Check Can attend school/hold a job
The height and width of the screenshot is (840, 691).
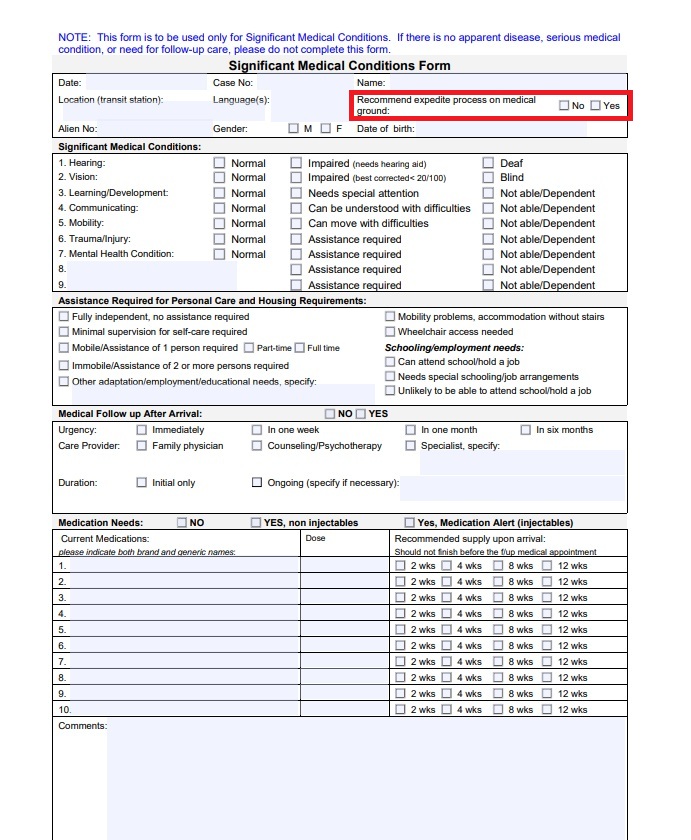click(x=390, y=362)
